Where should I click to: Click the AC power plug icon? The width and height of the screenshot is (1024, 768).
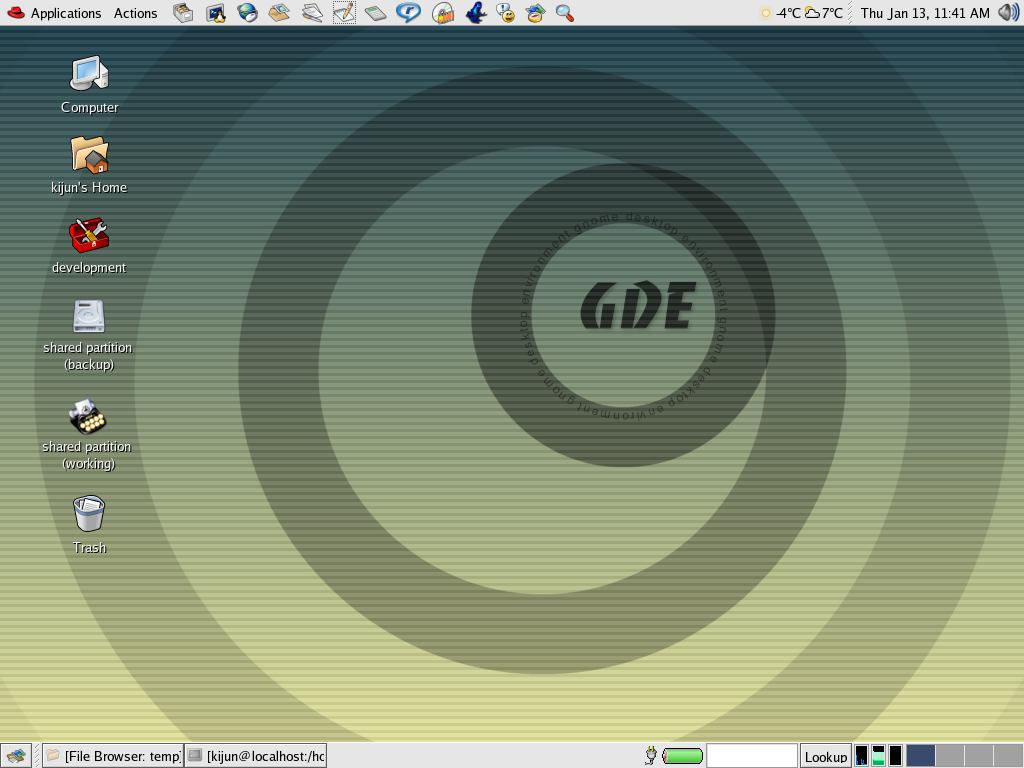pos(650,756)
